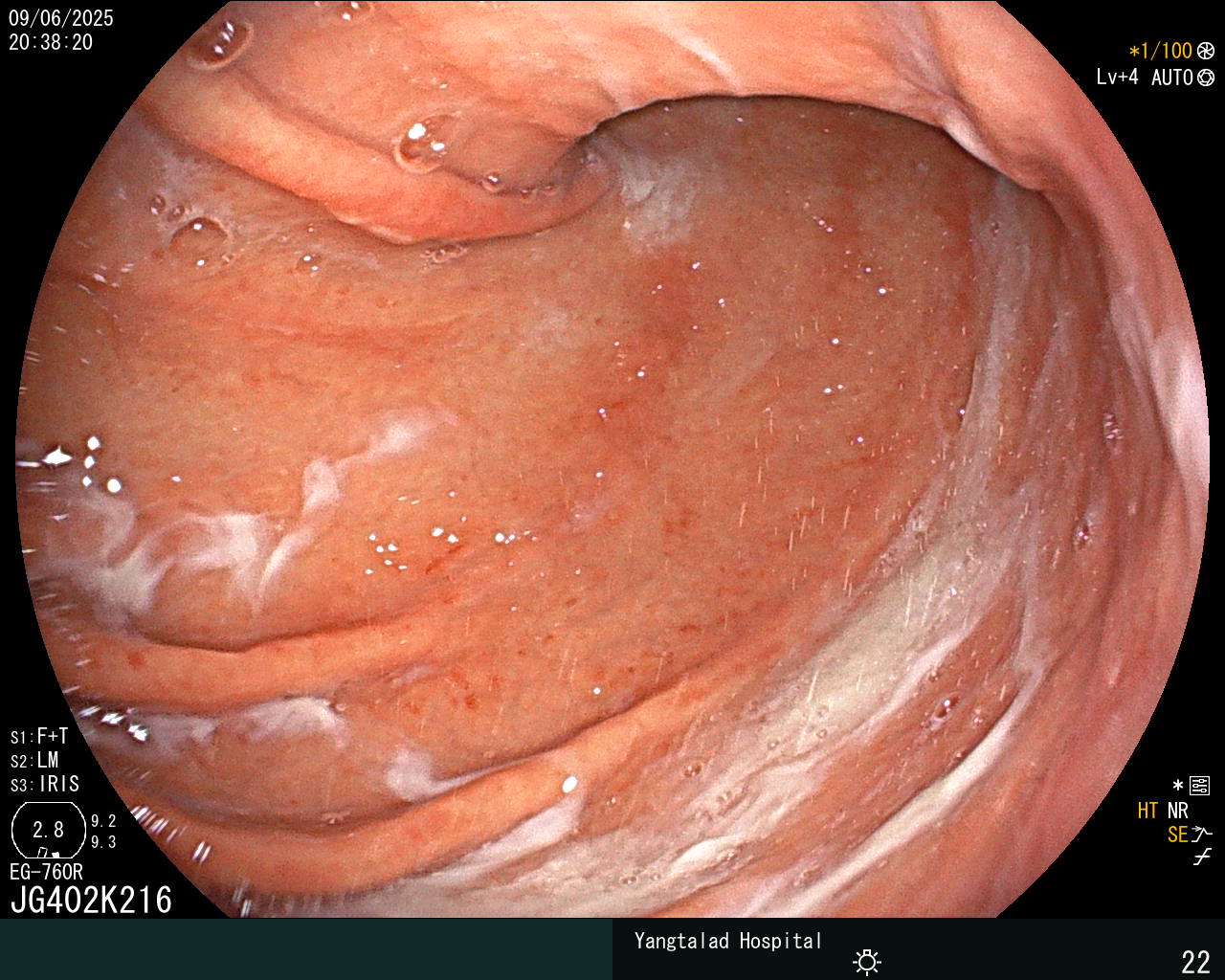Click the structure enhancement curve icon beside SE
Screen dimensions: 1225x980
[x=1202, y=835]
